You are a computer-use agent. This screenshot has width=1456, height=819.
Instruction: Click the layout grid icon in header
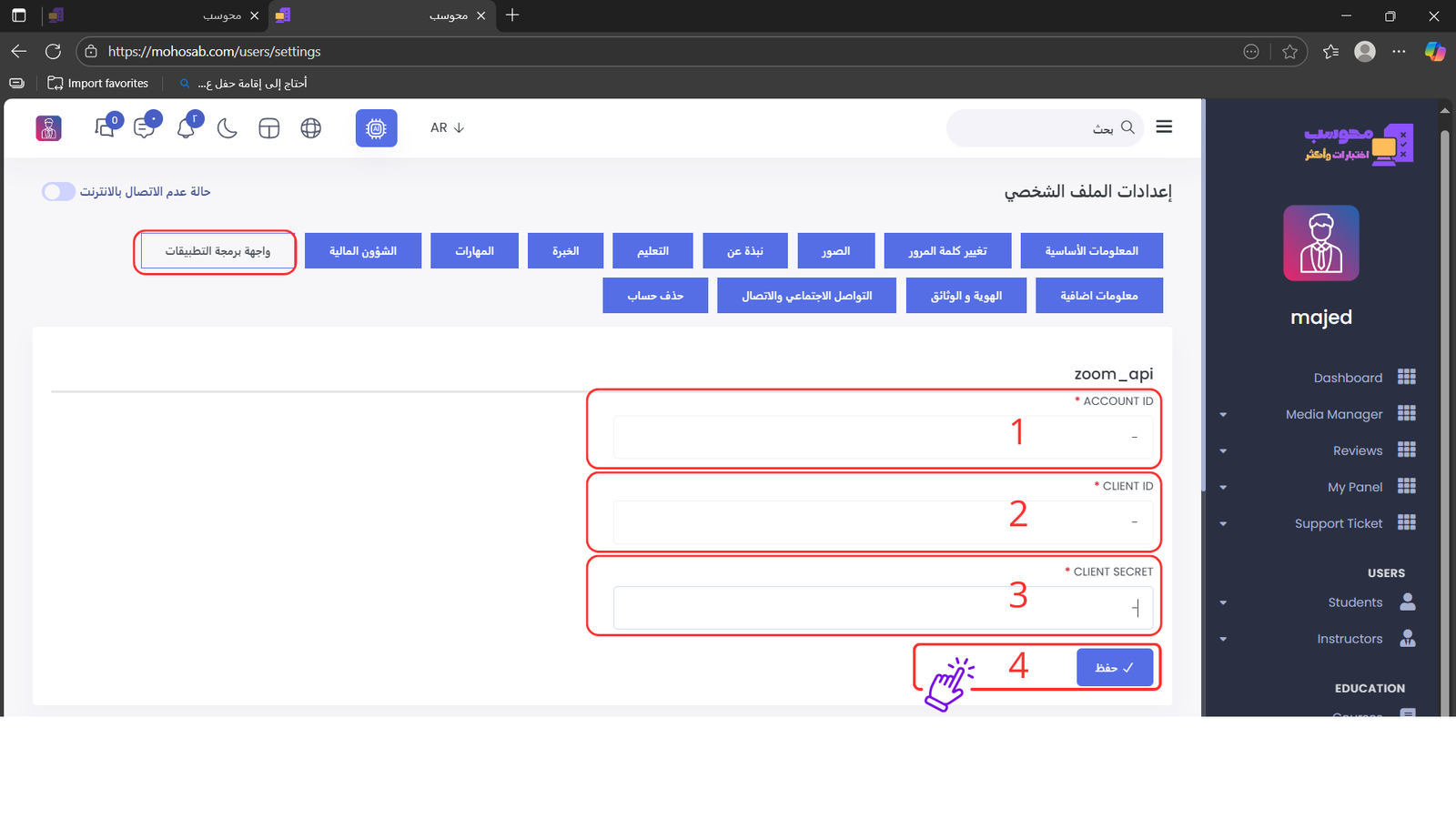[x=269, y=128]
